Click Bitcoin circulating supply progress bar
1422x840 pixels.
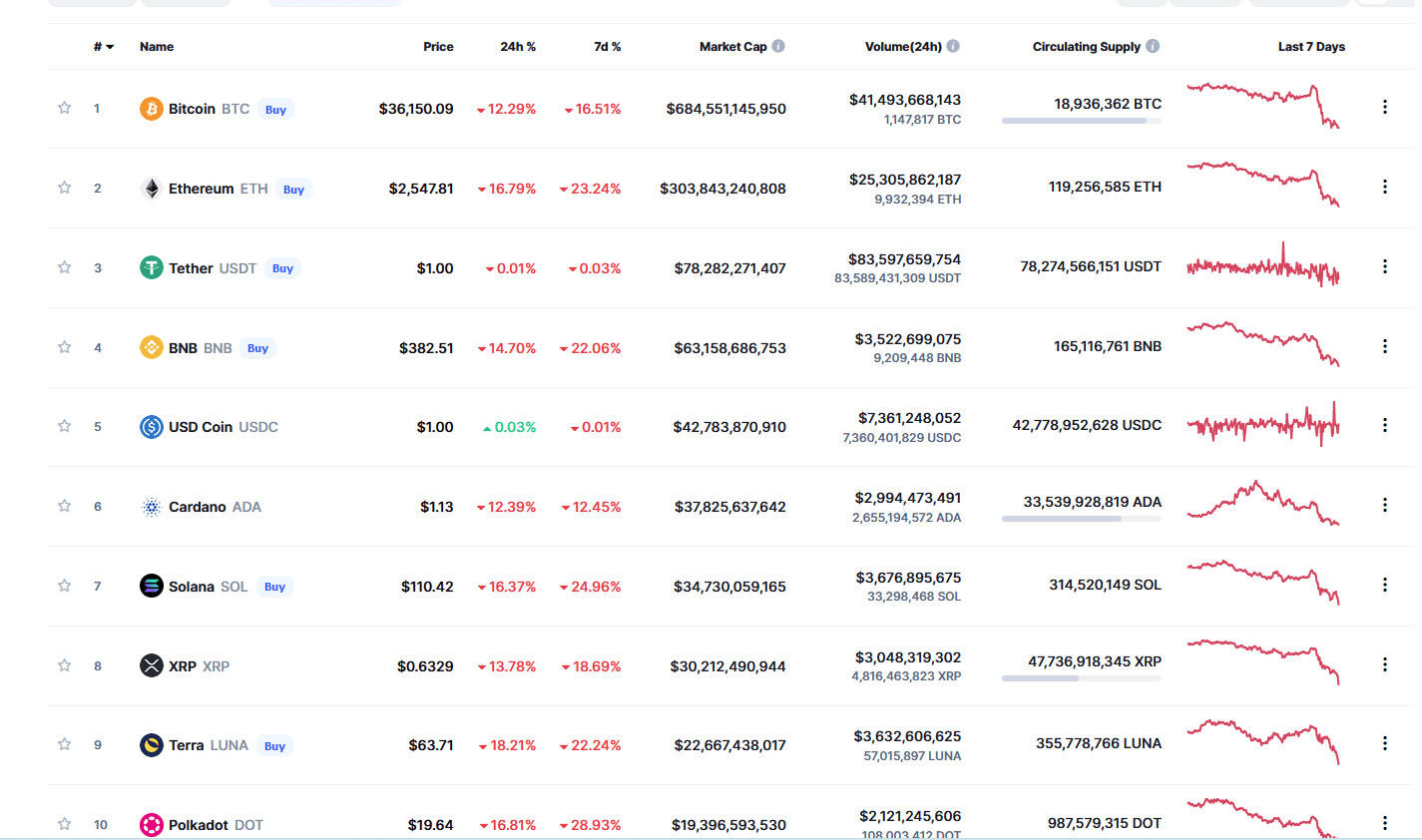click(1082, 121)
